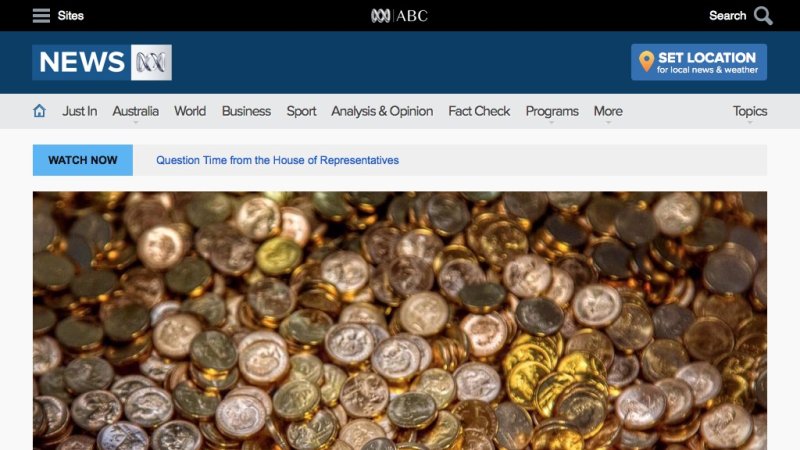Click the ABC logo in top bar
800x450 pixels.
[x=399, y=16]
